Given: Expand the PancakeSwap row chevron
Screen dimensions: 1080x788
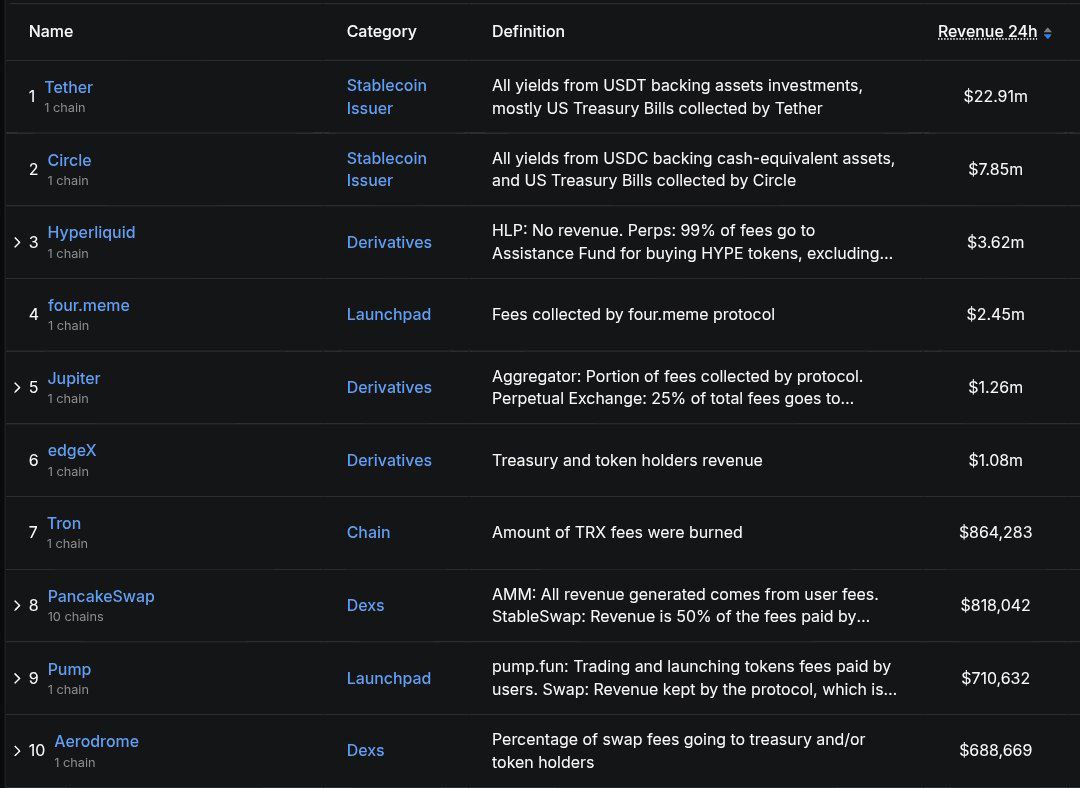Looking at the screenshot, I should 17,605.
